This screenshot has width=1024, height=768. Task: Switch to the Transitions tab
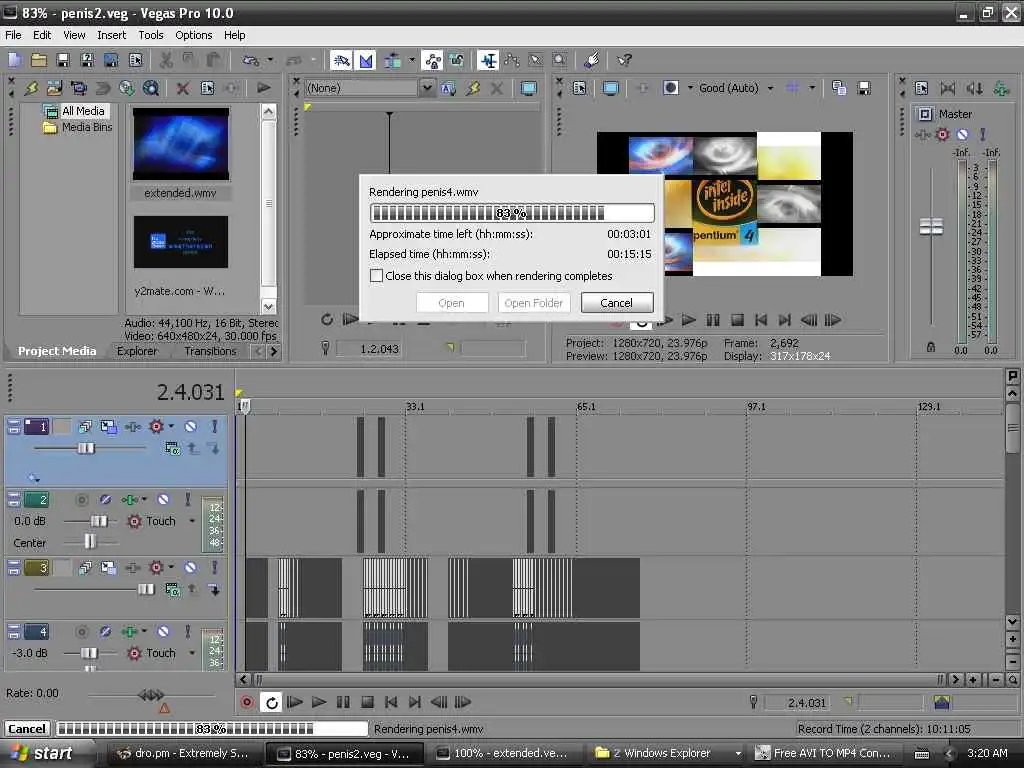(x=210, y=351)
